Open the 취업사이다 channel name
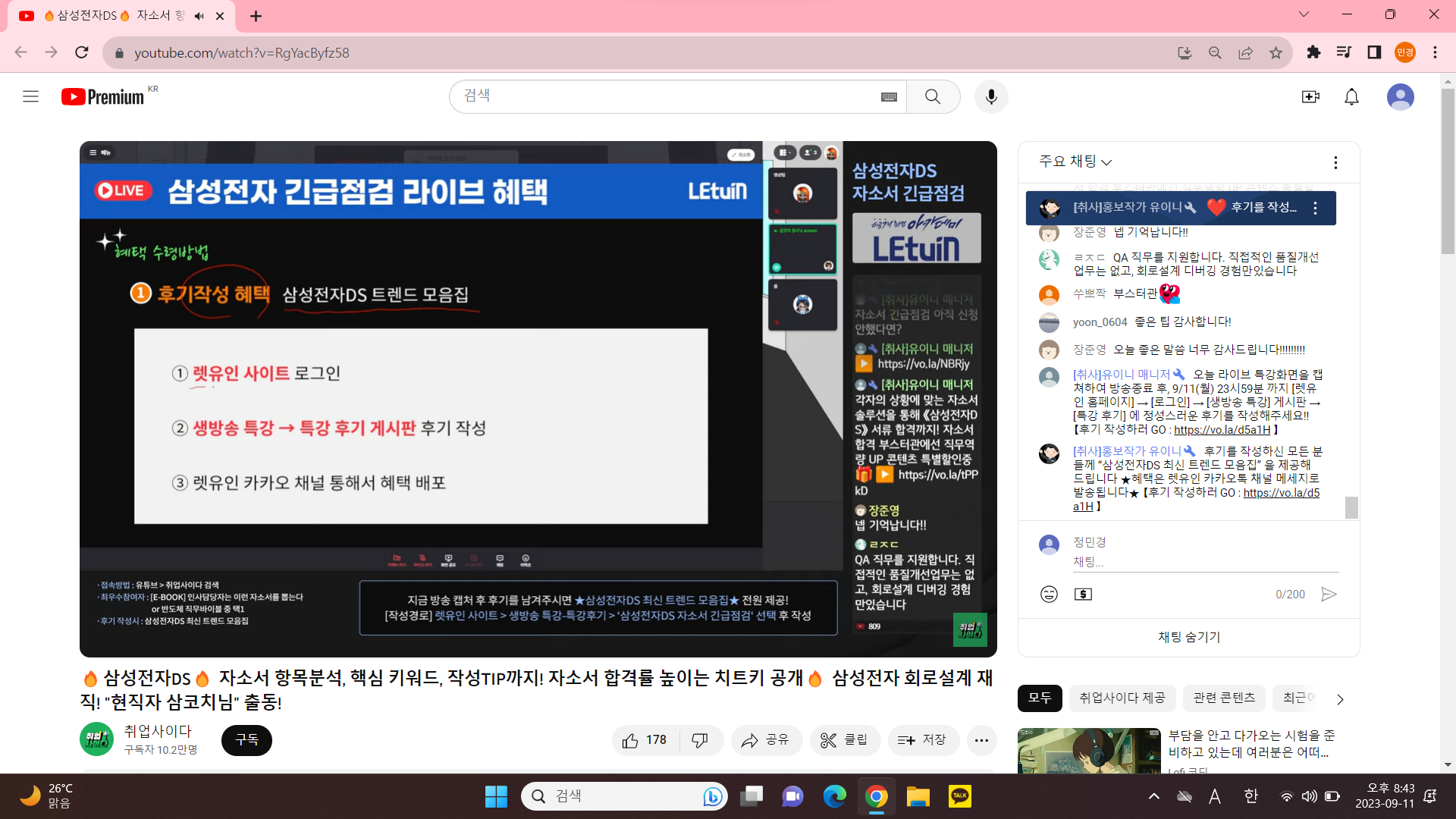1456x819 pixels. point(158,731)
